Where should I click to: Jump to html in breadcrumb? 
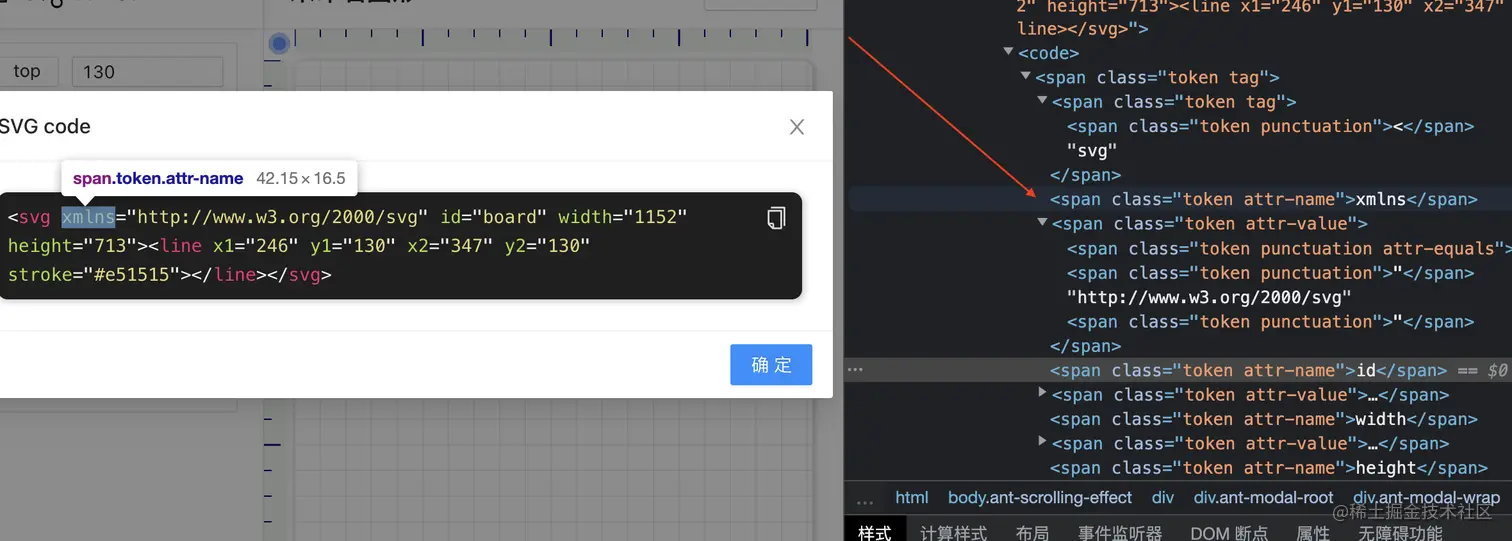912,498
